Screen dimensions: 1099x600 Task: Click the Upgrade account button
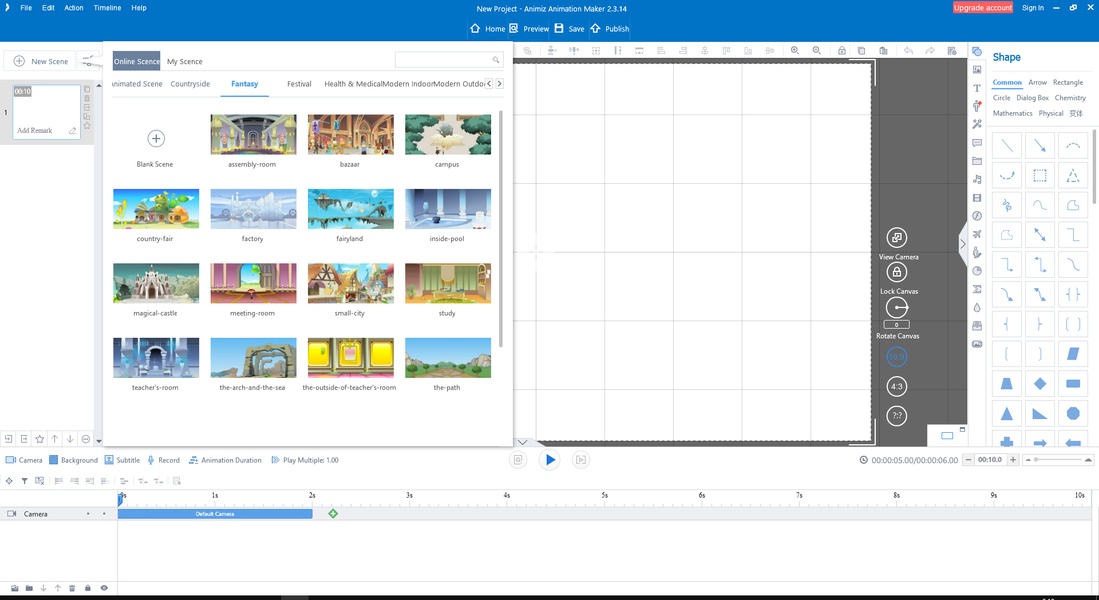[982, 8]
